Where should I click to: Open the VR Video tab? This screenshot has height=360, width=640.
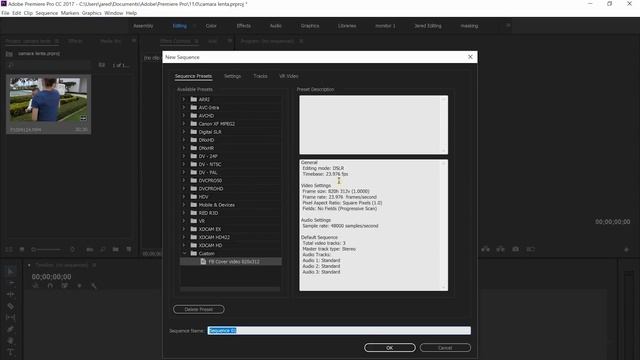[289, 76]
